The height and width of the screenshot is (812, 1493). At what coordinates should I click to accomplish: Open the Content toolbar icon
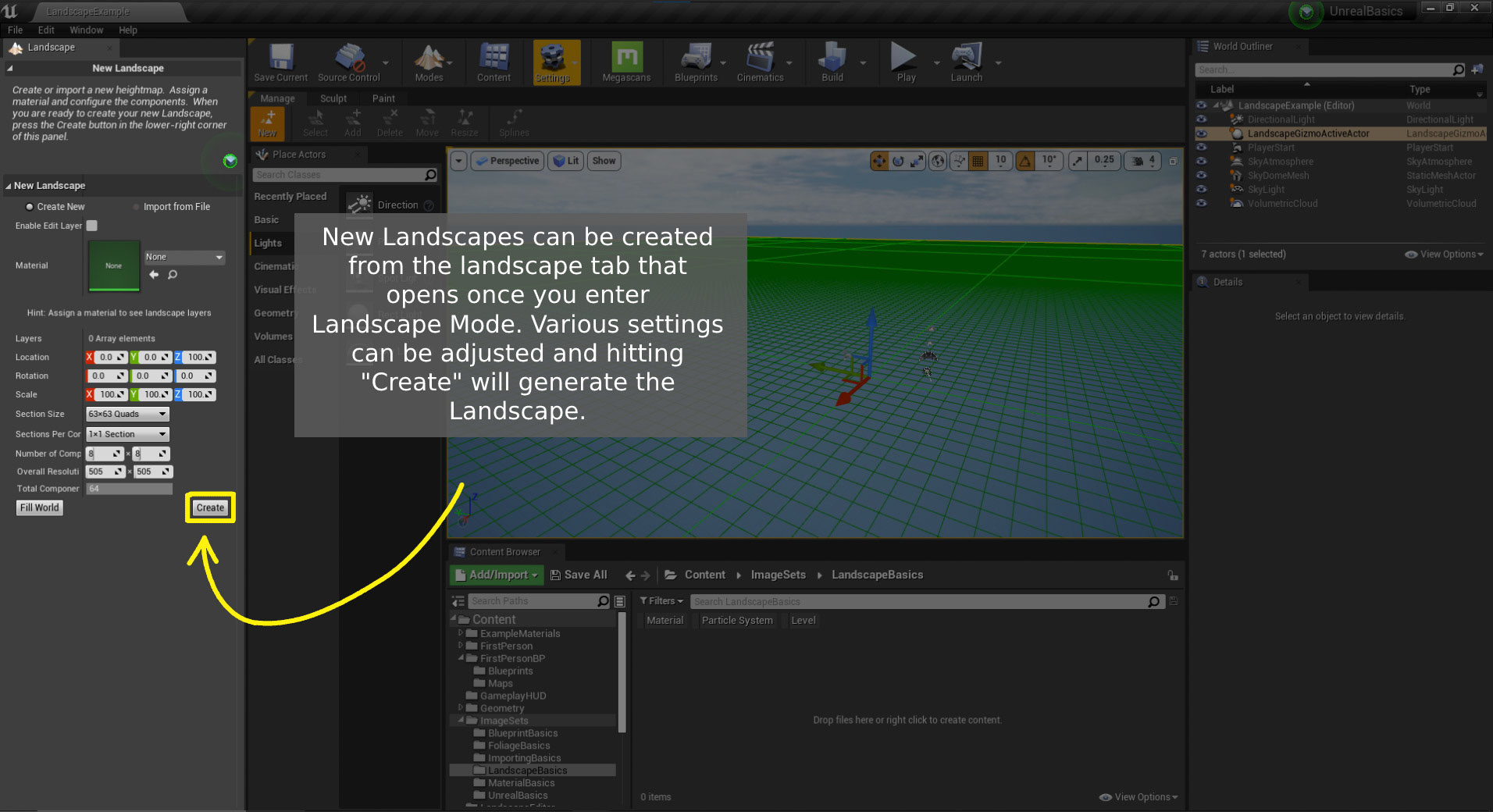[x=494, y=62]
